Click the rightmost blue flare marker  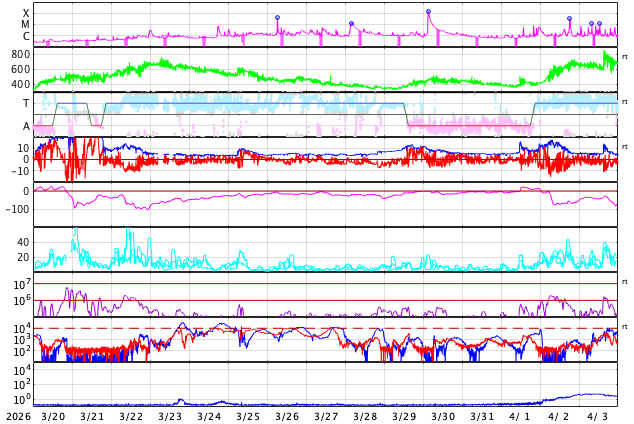click(599, 24)
